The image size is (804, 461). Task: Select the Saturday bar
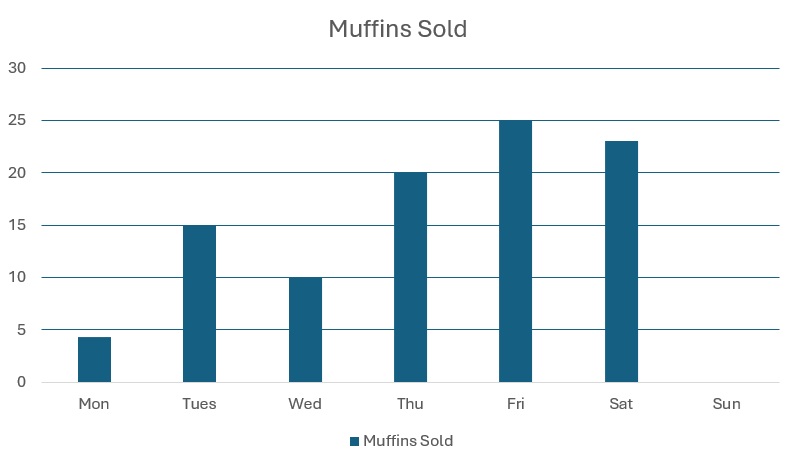[621, 262]
